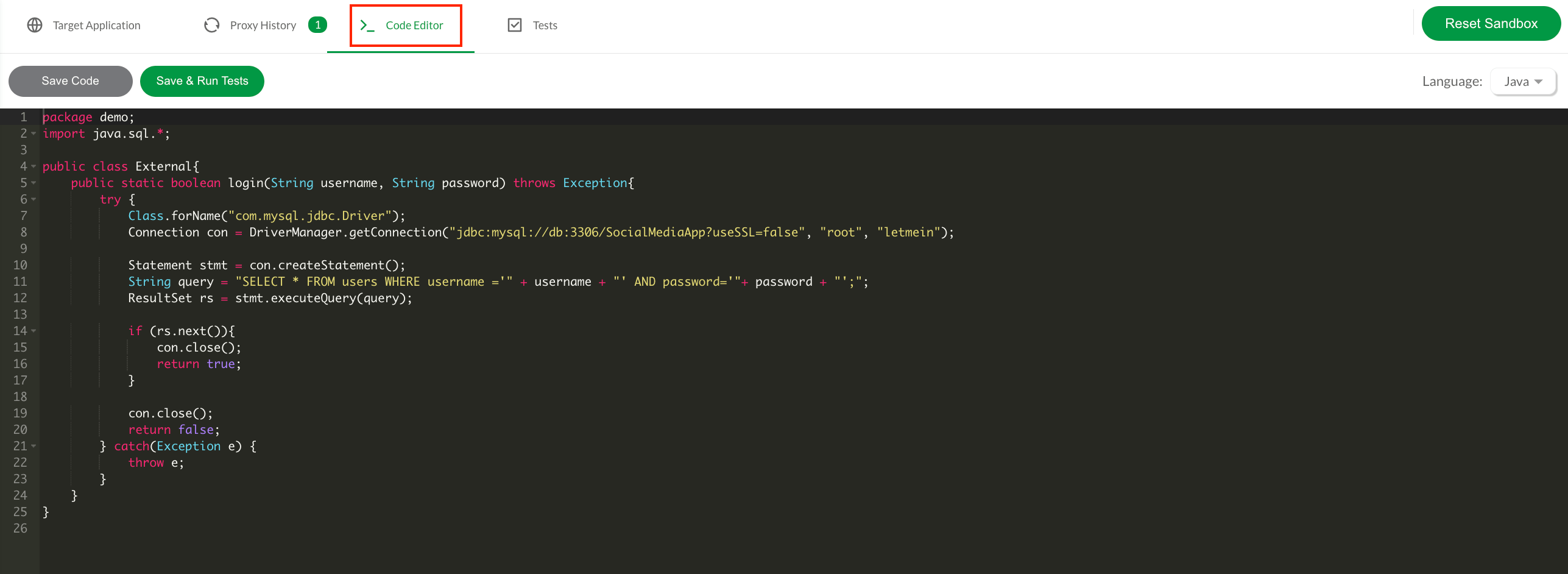Collapse the login method fold on line 5
The image size is (1568, 574).
(x=34, y=183)
